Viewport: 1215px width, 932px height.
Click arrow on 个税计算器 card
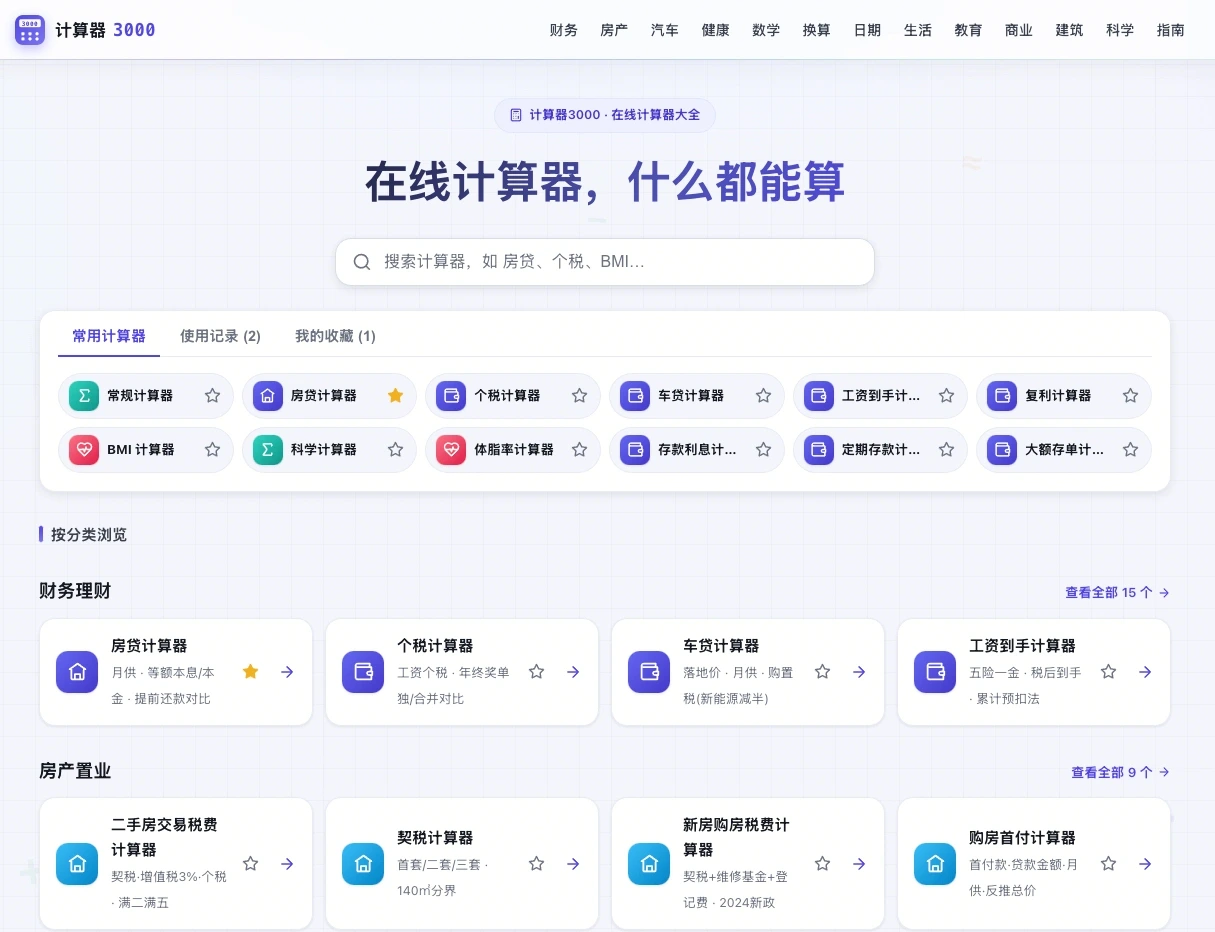click(x=573, y=672)
